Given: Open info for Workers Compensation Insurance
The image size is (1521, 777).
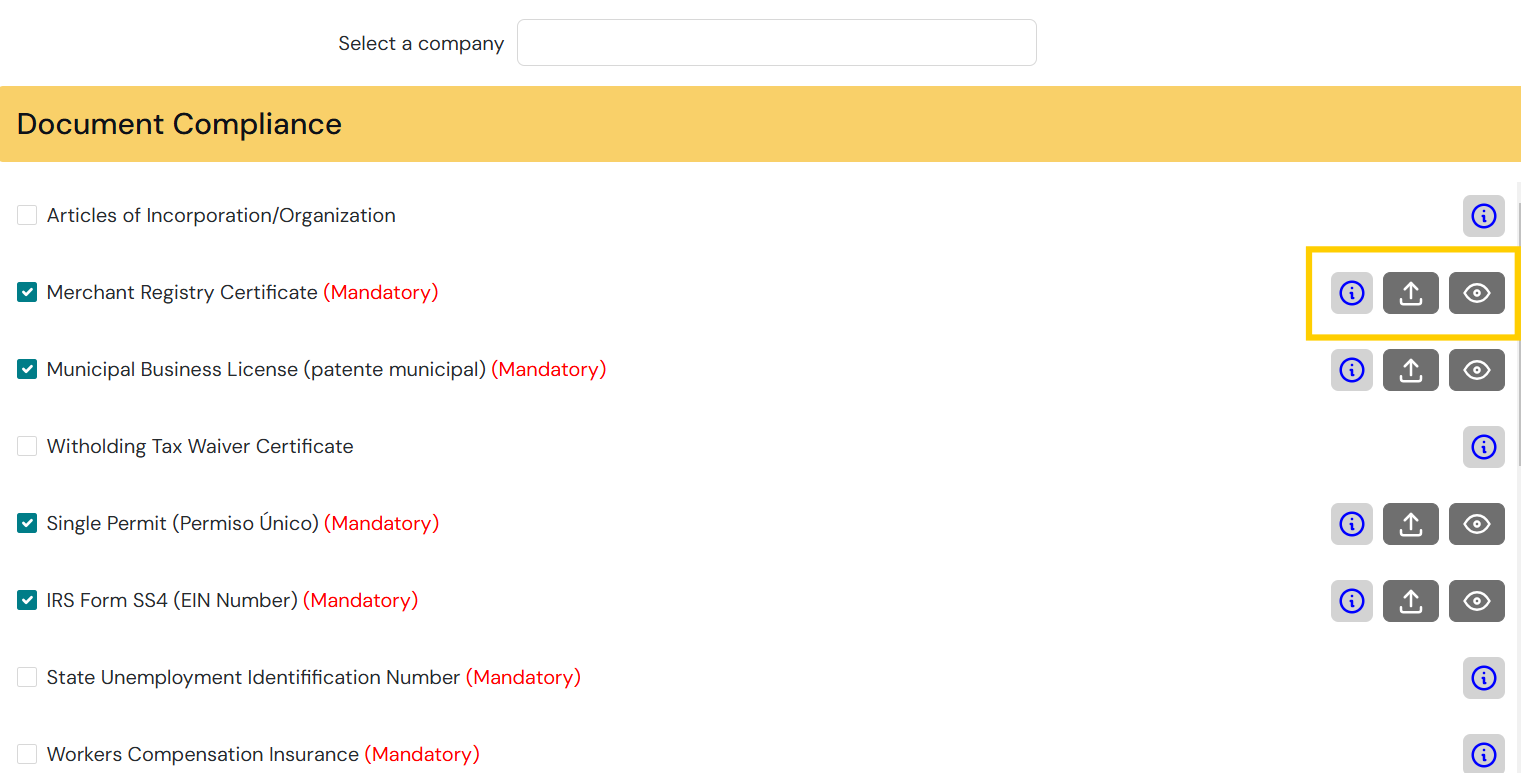Looking at the screenshot, I should coord(1483,754).
